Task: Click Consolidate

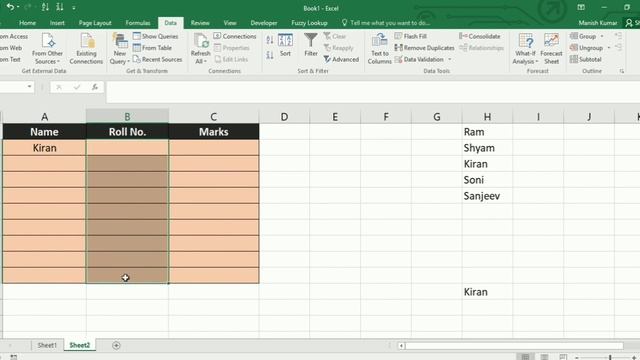Action: pyautogui.click(x=480, y=36)
